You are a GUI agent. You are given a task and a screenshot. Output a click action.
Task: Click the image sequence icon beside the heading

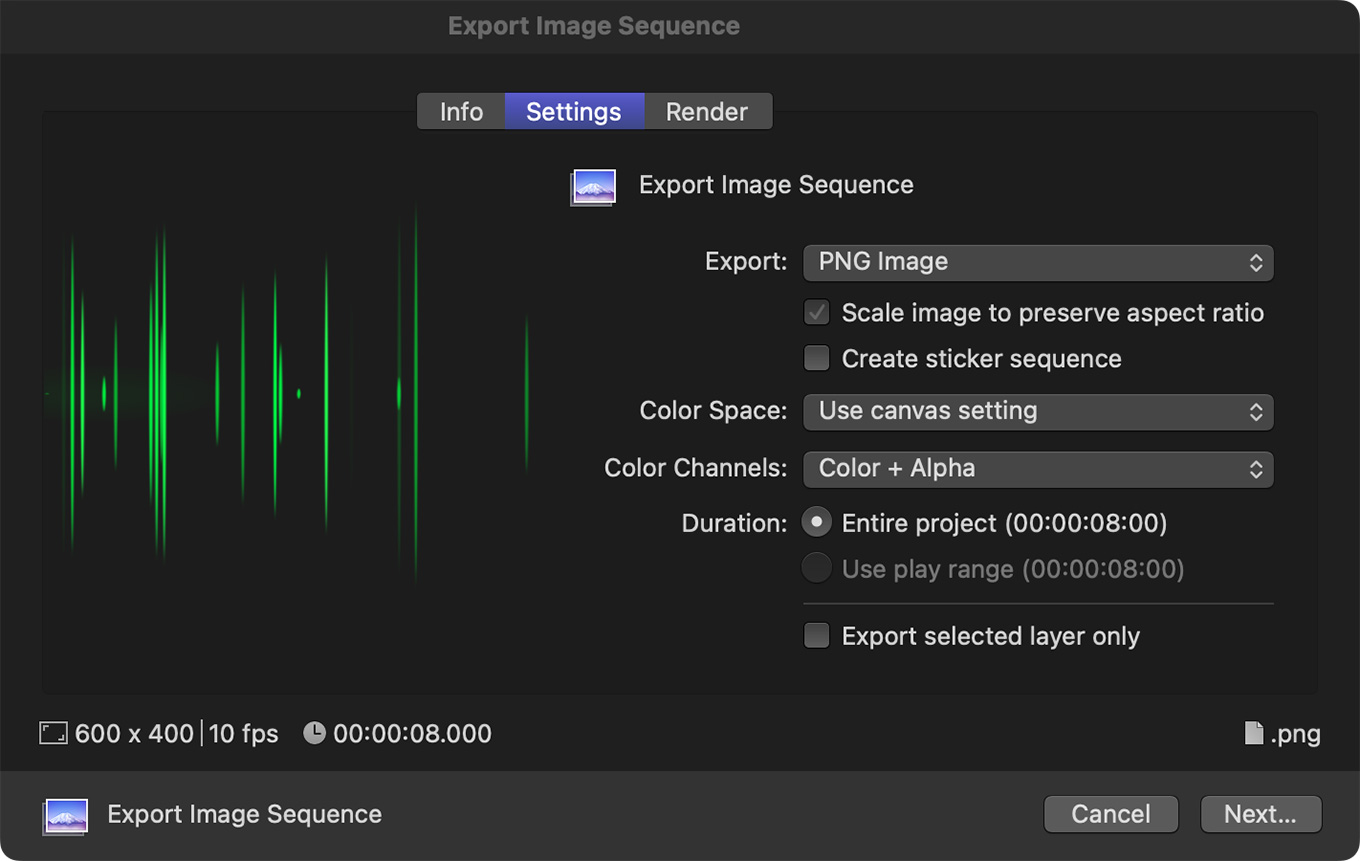pyautogui.click(x=593, y=187)
